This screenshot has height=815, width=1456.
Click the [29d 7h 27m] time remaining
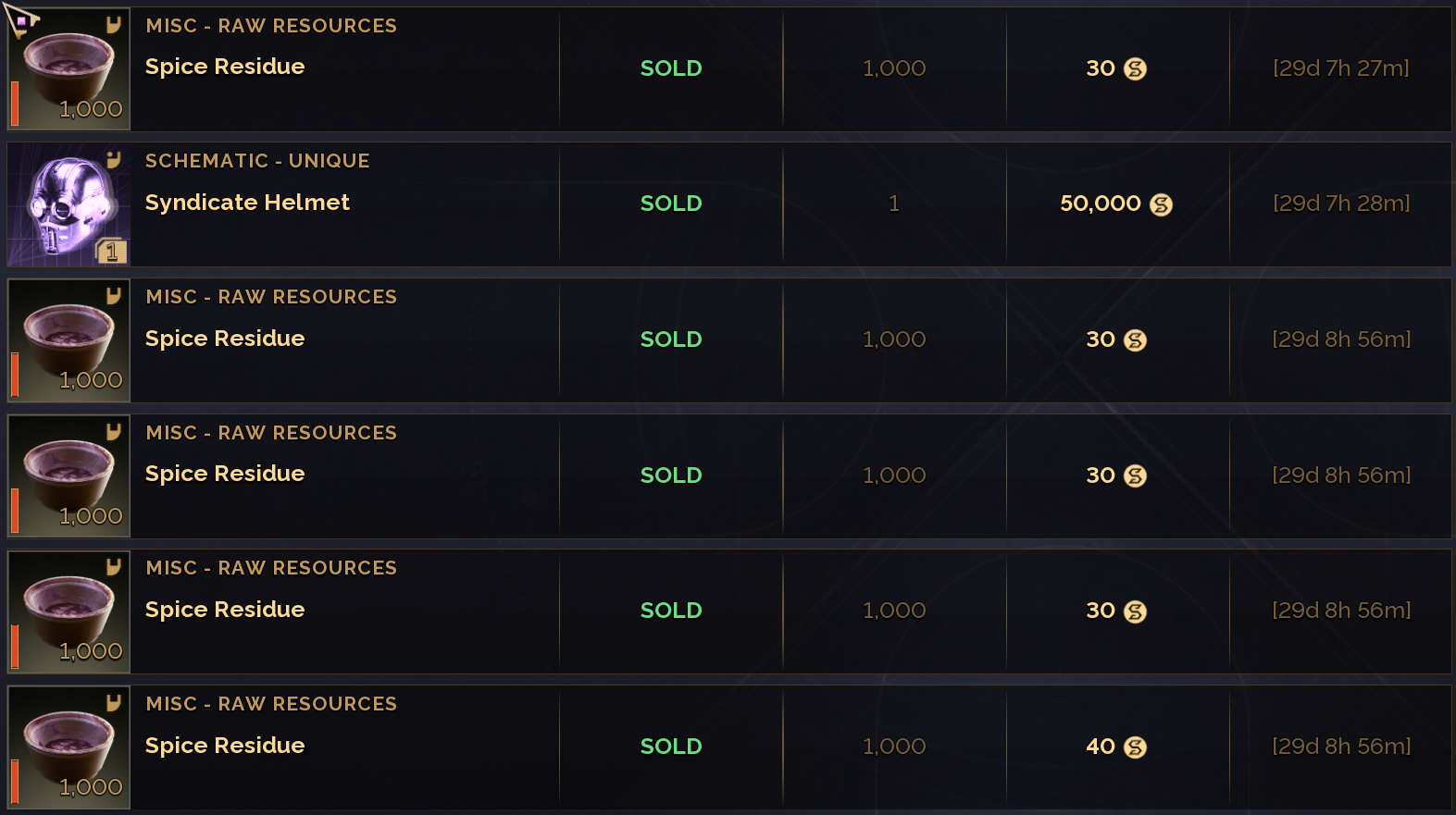tap(1340, 68)
